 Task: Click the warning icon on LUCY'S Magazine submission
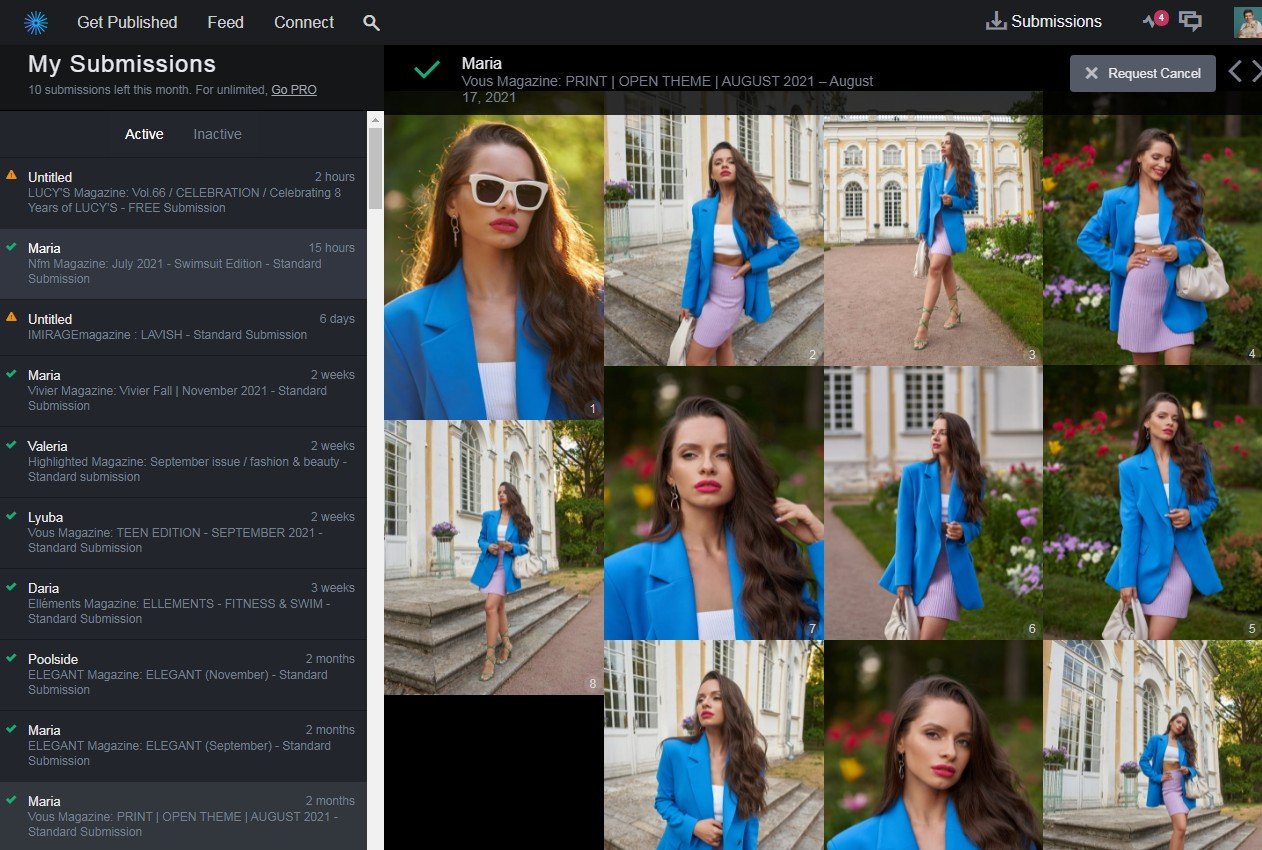(11, 175)
